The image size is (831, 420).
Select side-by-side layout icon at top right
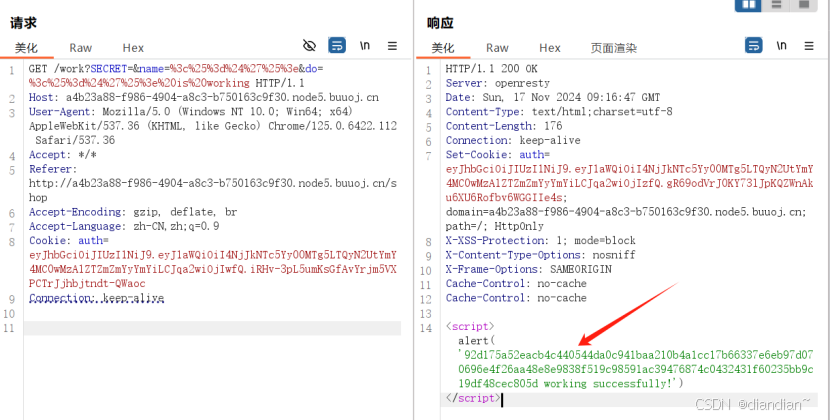748,5
